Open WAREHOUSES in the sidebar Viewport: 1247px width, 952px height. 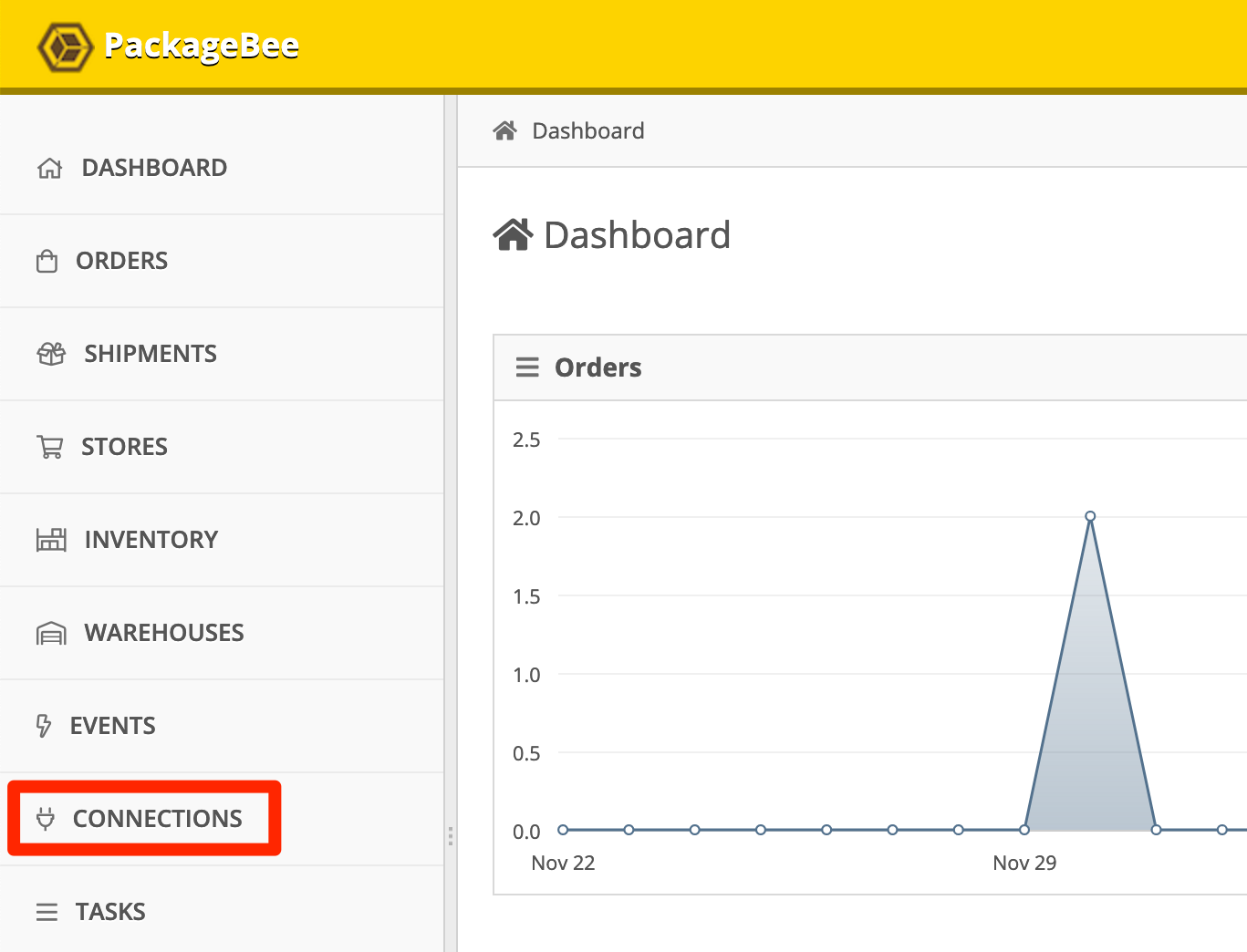point(164,633)
